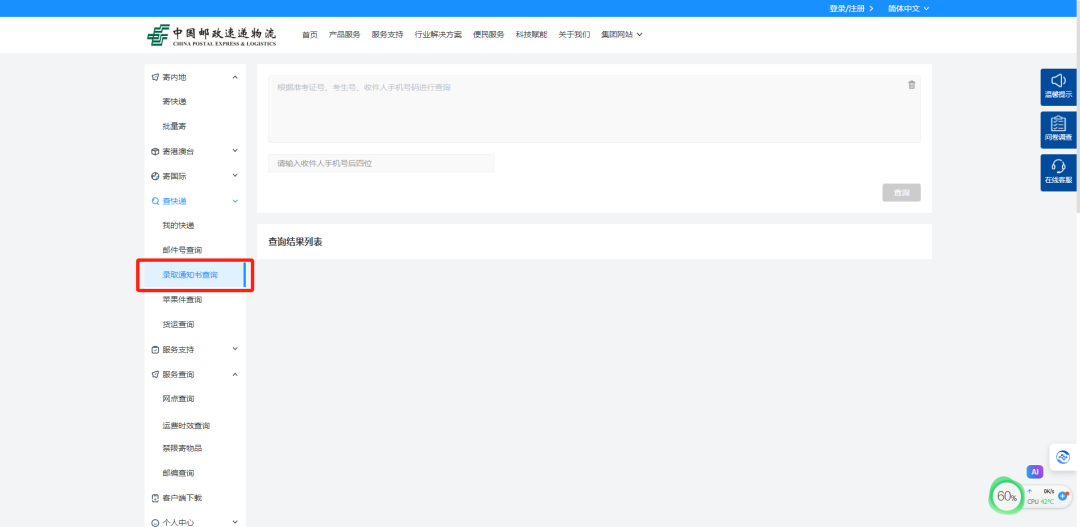This screenshot has width=1080, height=527.
Task: Click the 查询 button
Action: coord(901,193)
